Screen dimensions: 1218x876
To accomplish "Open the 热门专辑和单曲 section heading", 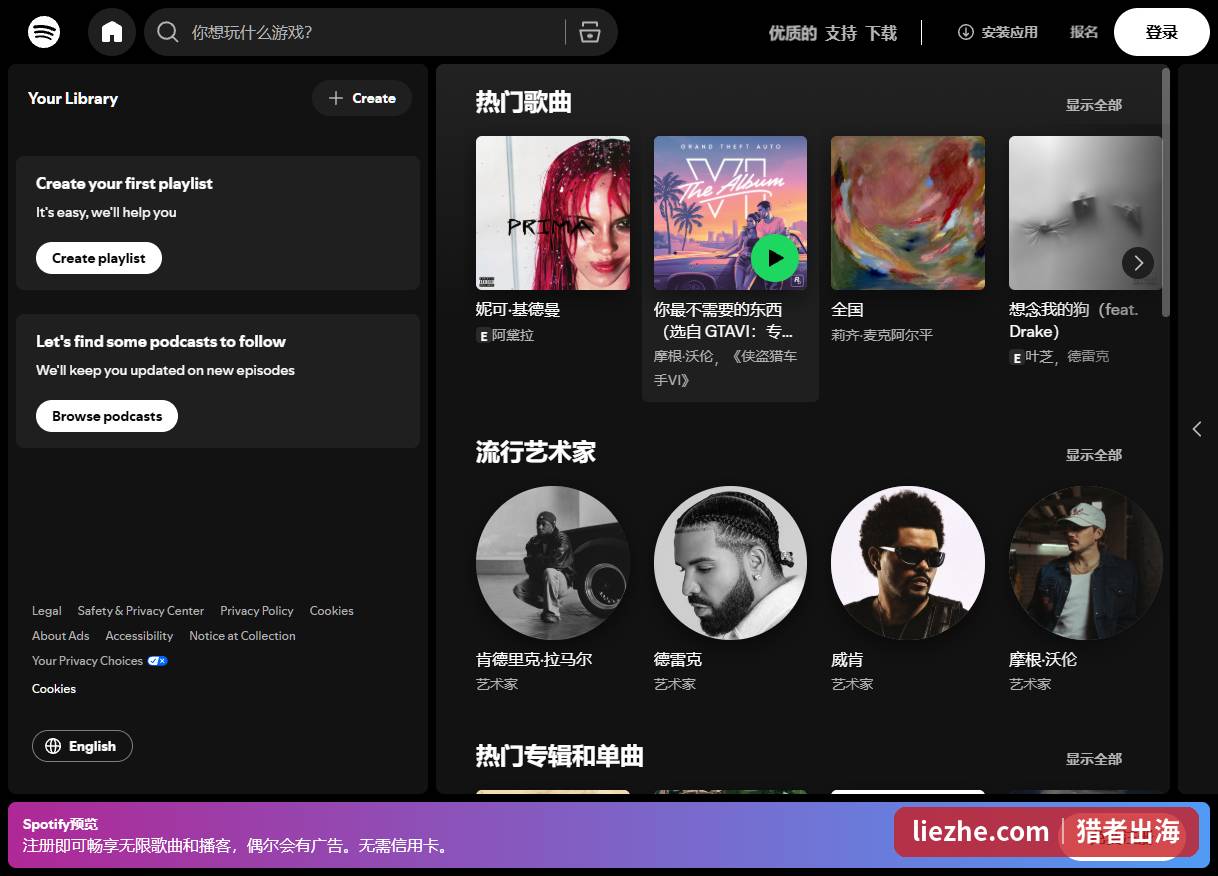I will [x=559, y=756].
